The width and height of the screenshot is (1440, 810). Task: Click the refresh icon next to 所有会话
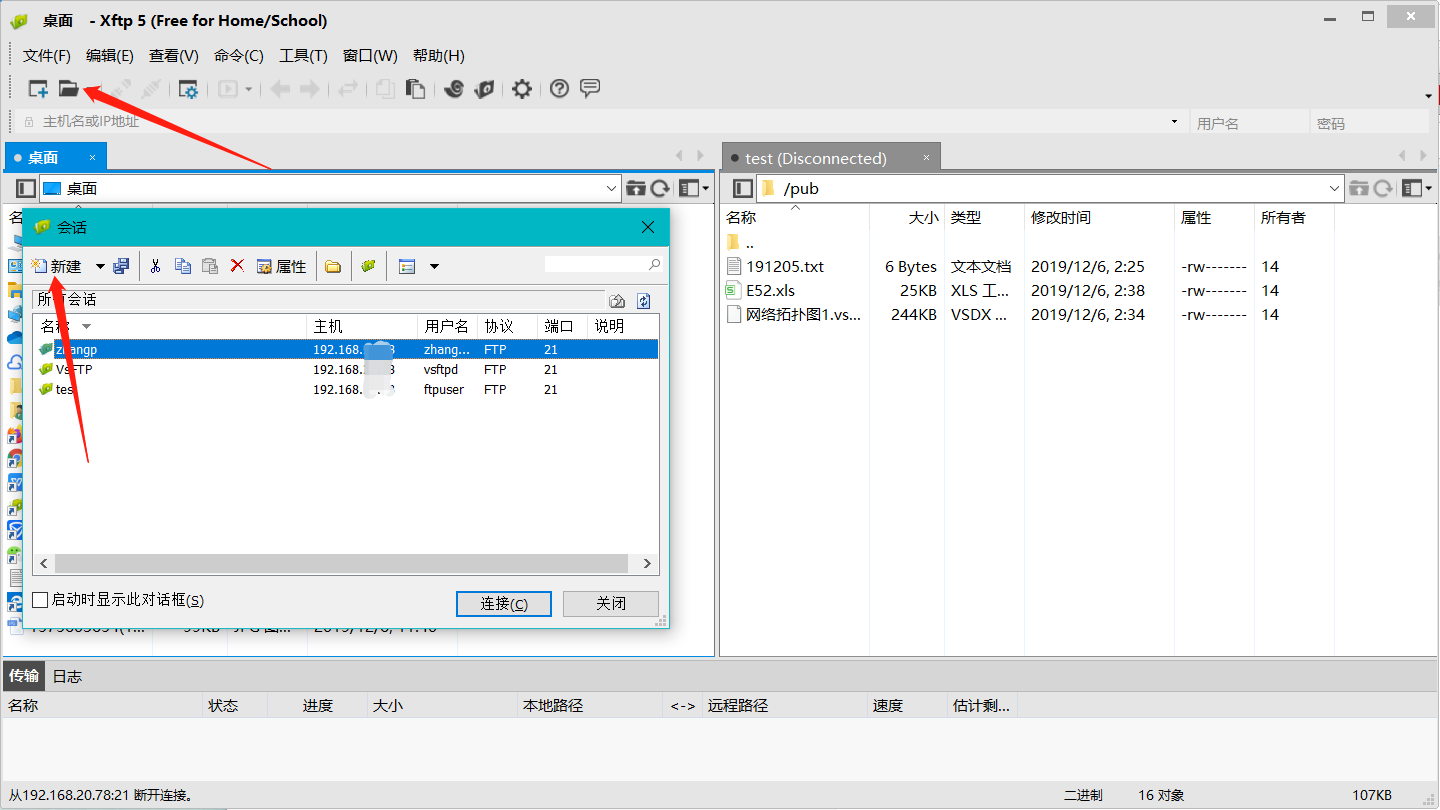pos(644,301)
